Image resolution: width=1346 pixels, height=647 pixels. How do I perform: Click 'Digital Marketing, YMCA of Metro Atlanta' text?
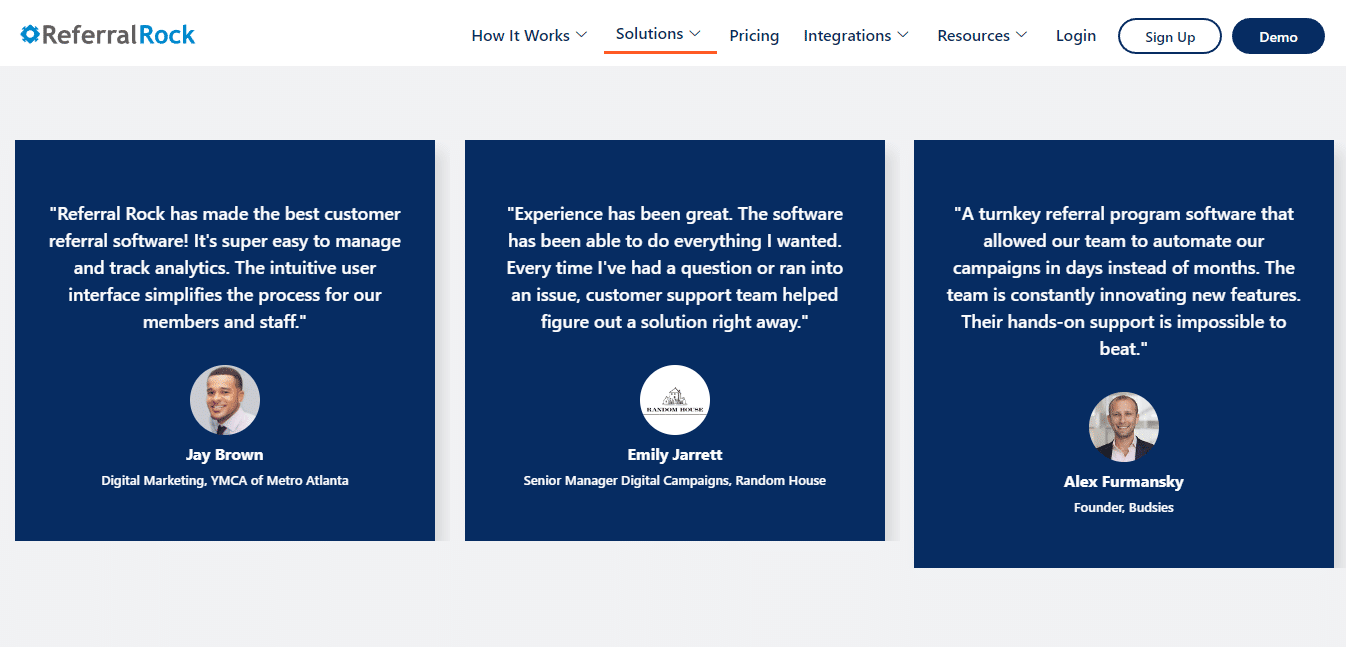(x=225, y=481)
